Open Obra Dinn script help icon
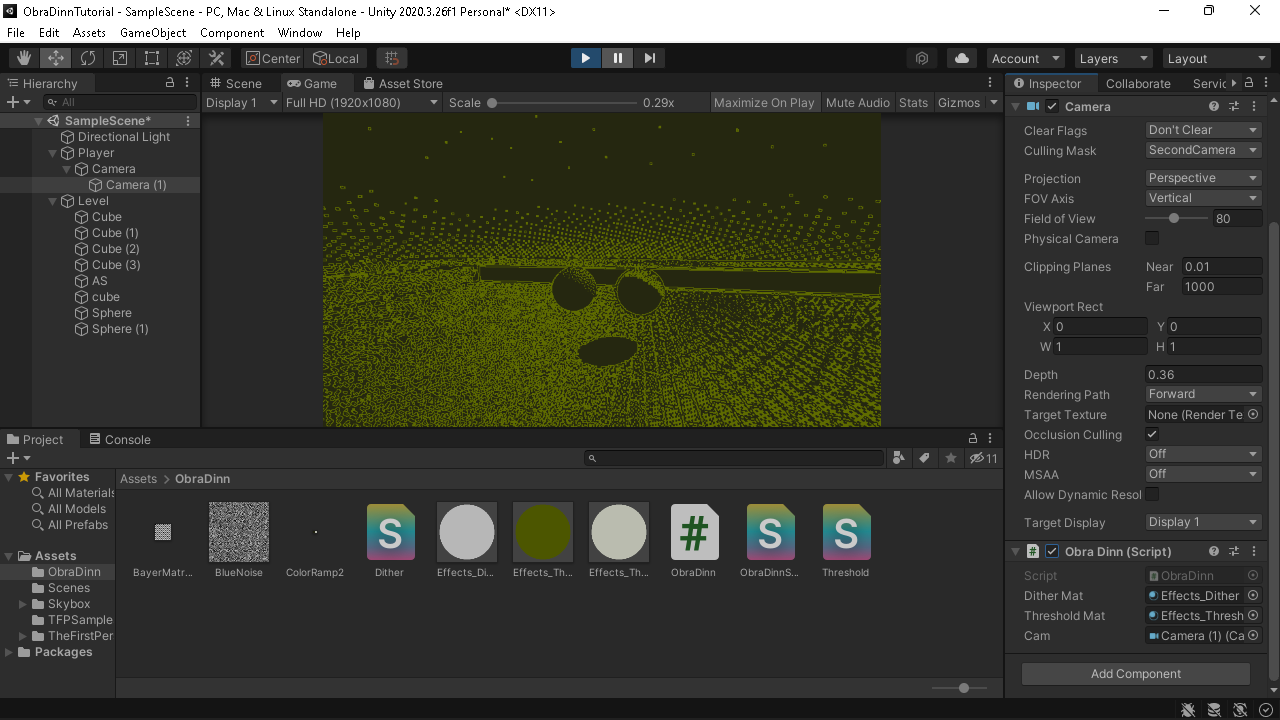This screenshot has width=1280, height=720. tap(1214, 551)
